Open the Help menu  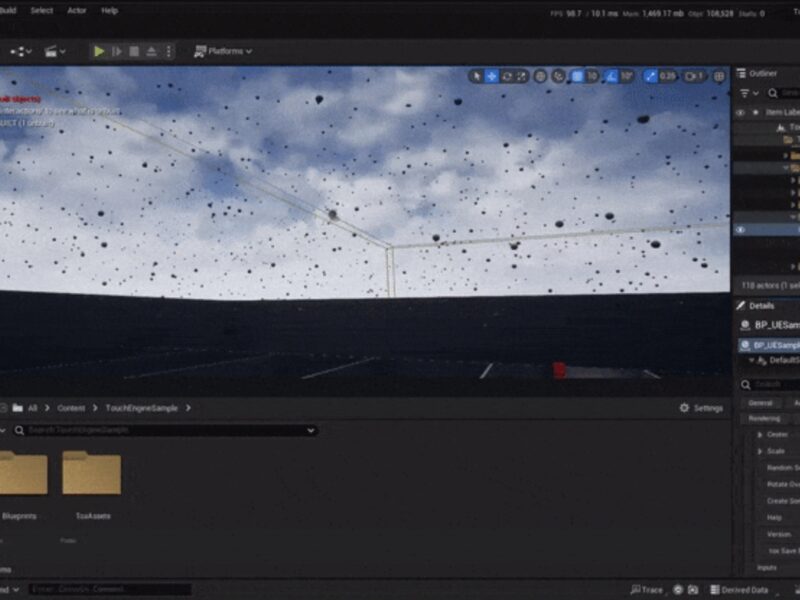click(x=110, y=10)
